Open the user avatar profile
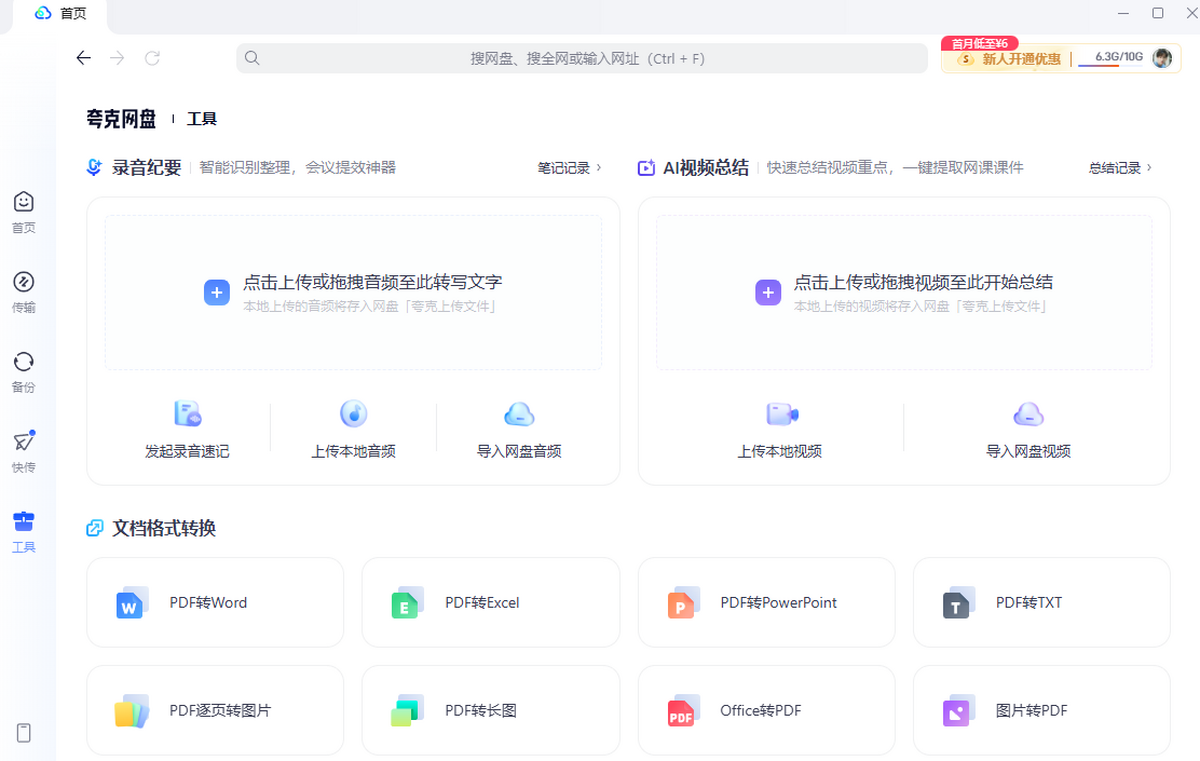Screen dimensions: 1200x761 (1162, 58)
